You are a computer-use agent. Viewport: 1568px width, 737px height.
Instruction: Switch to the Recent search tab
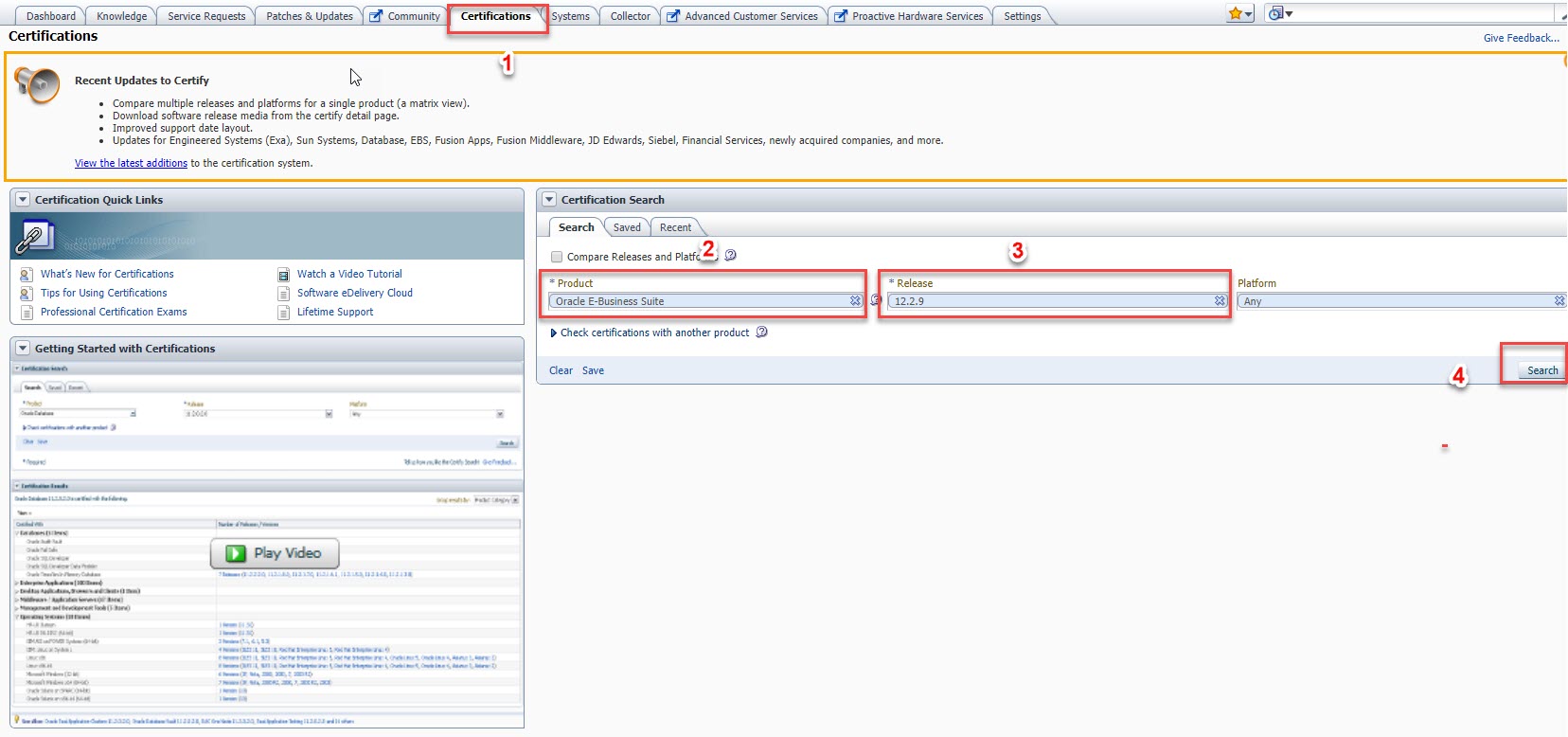point(675,227)
